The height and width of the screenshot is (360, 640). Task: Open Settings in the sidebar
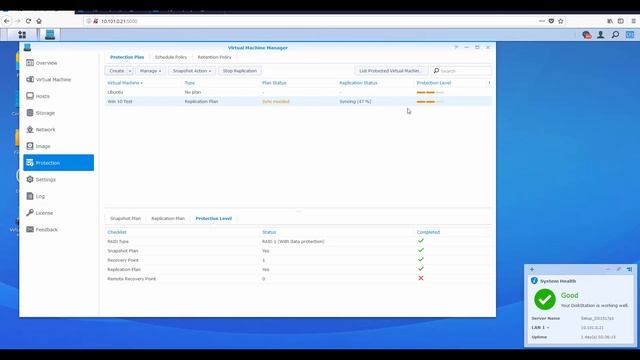coord(58,180)
